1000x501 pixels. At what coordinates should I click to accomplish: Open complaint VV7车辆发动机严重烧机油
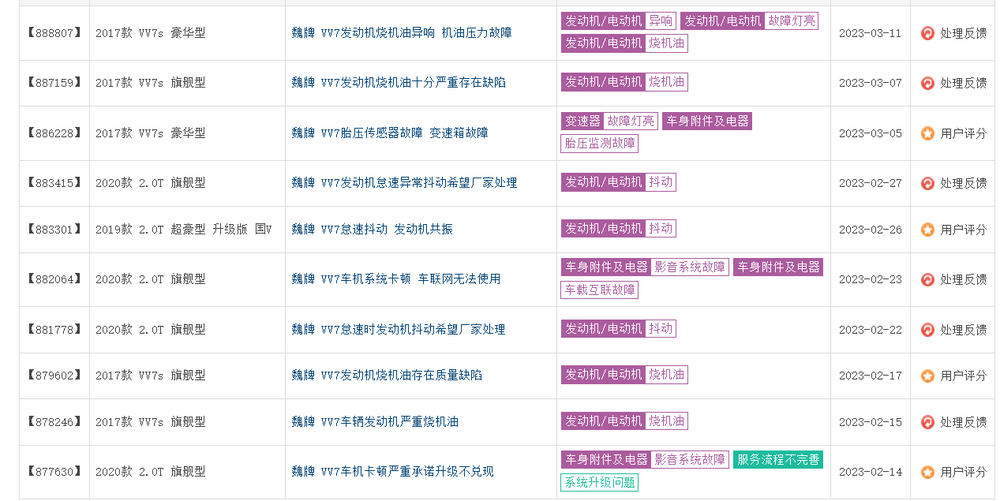pos(375,422)
